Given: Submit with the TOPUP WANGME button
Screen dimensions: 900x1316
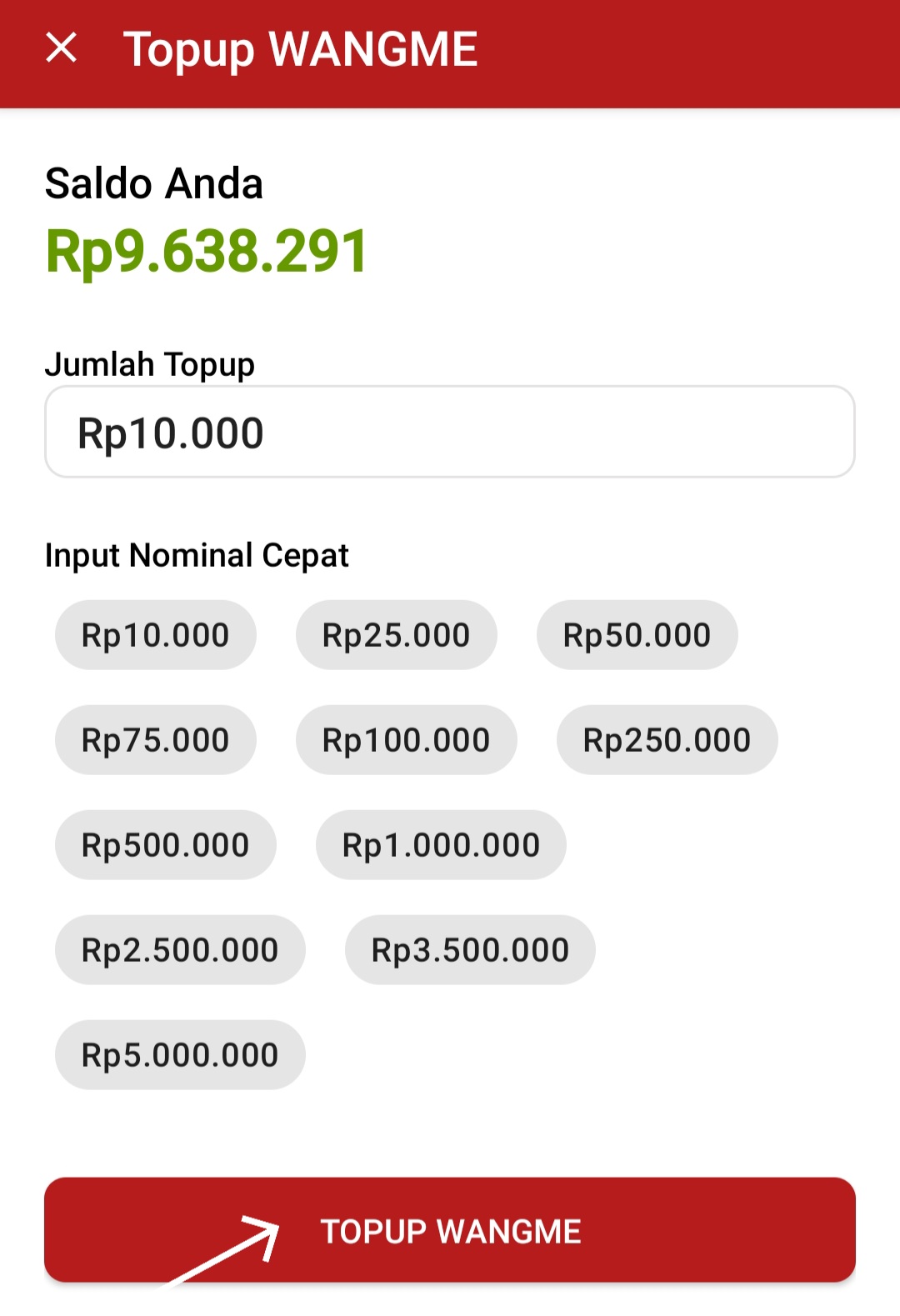Looking at the screenshot, I should (450, 1230).
